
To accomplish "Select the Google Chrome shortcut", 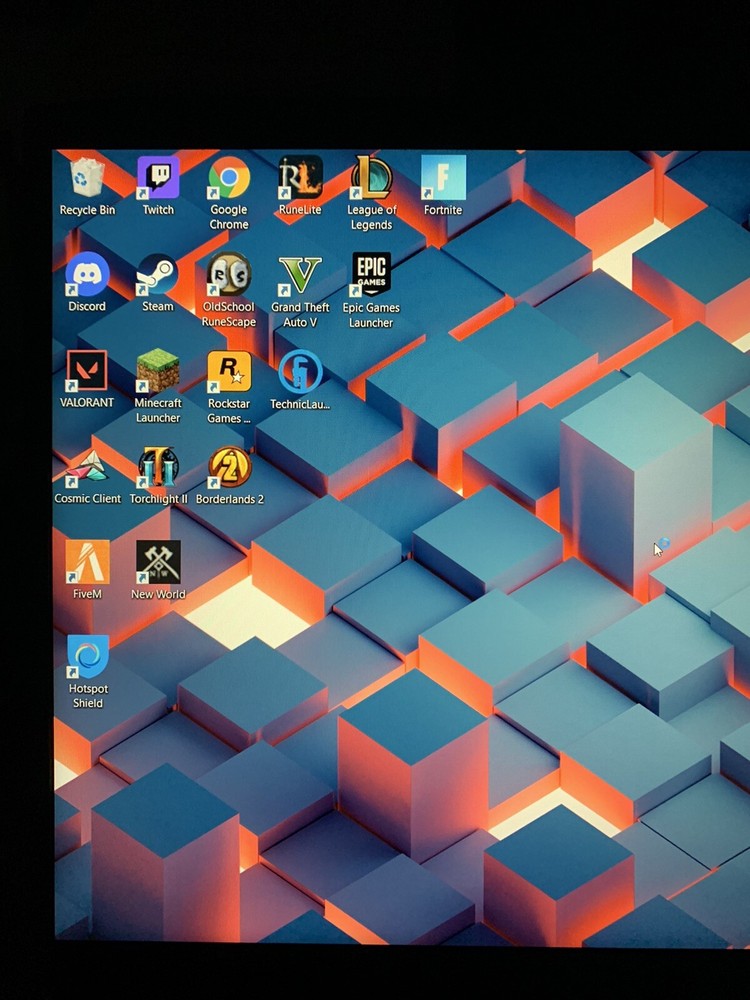I will coord(229,179).
